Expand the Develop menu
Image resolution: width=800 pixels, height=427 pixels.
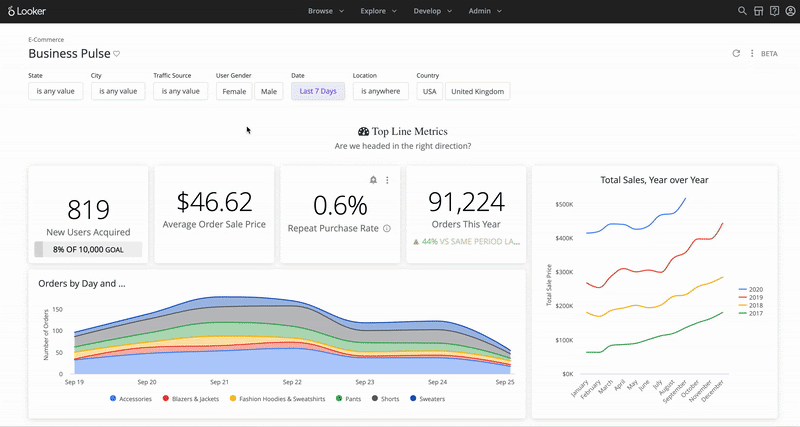tap(433, 11)
